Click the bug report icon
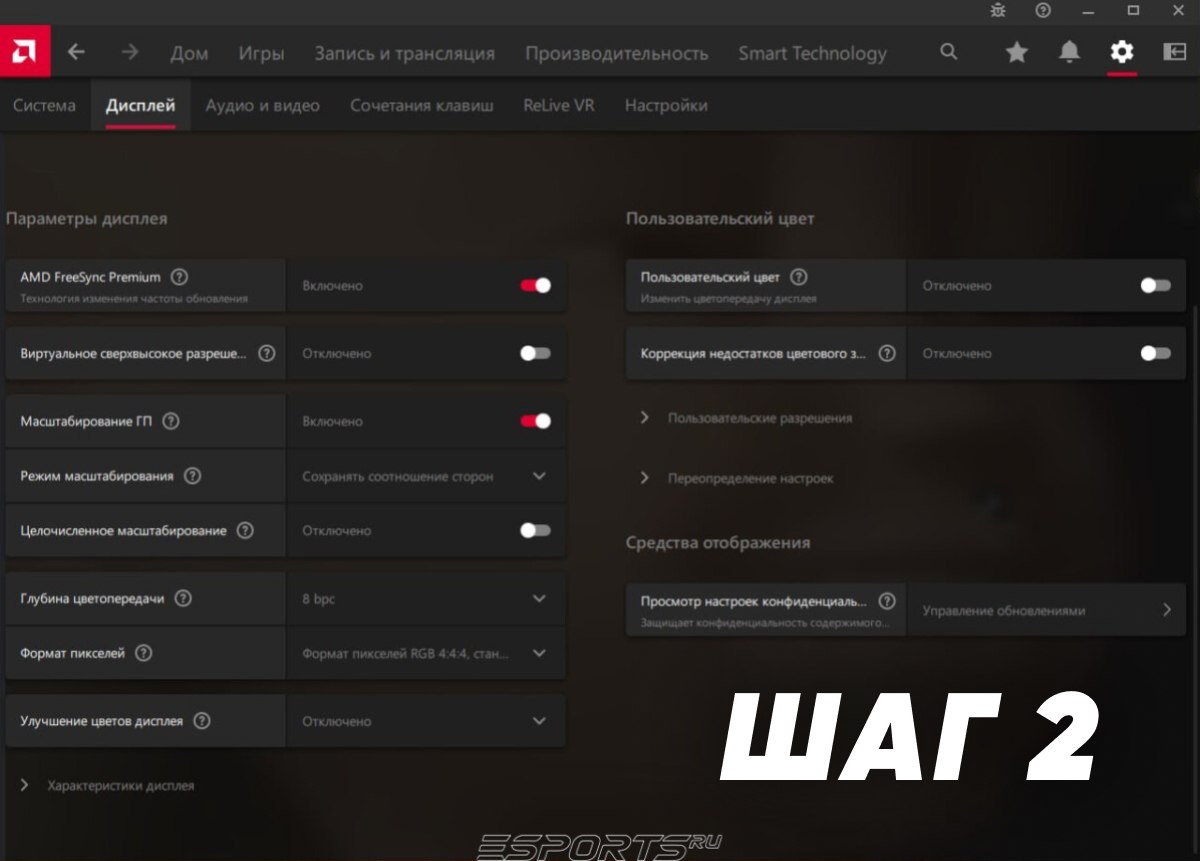The width and height of the screenshot is (1200, 861). point(998,10)
